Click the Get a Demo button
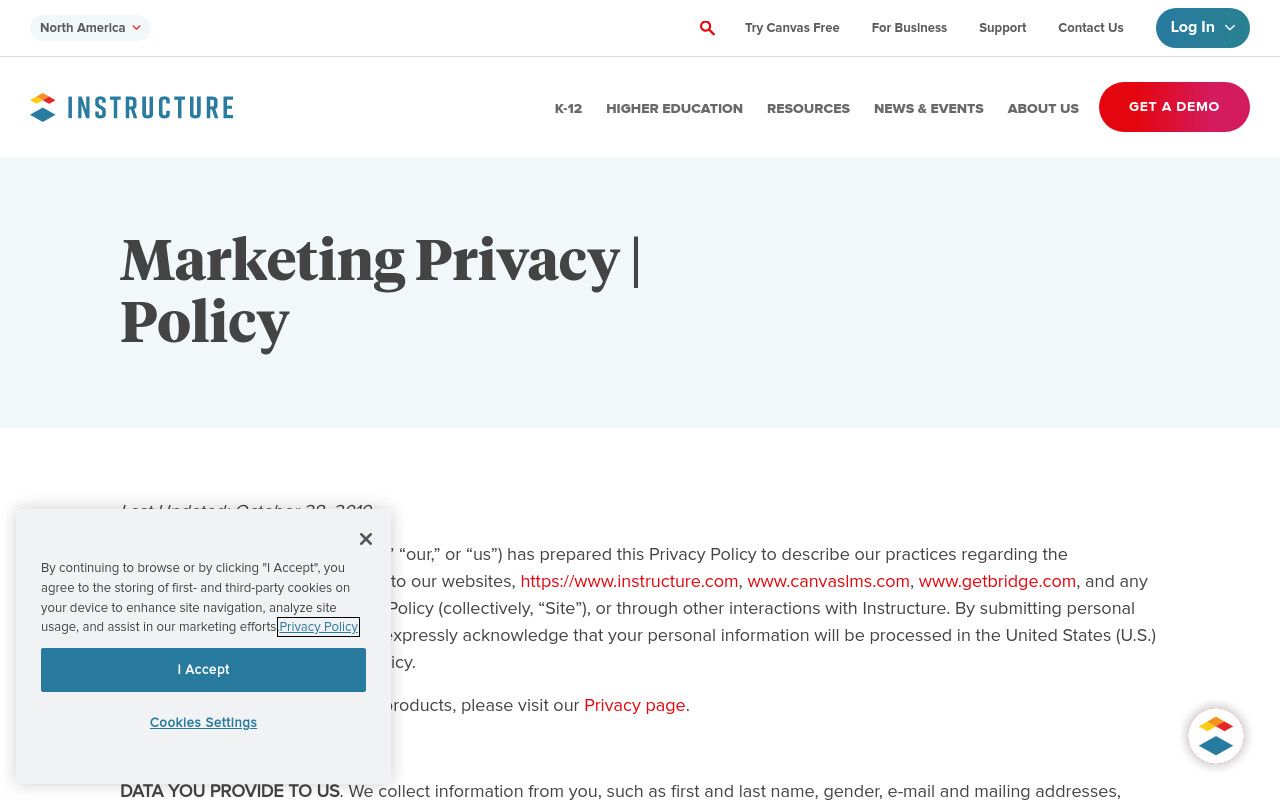Image resolution: width=1280 pixels, height=800 pixels. [1174, 107]
